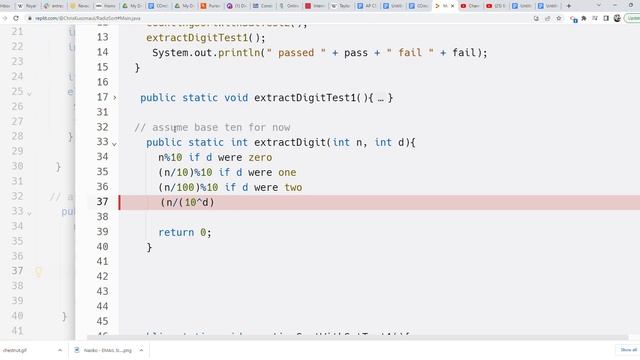Open options arrow for Naoko png download
This screenshot has width=640, height=360.
pos(141,350)
